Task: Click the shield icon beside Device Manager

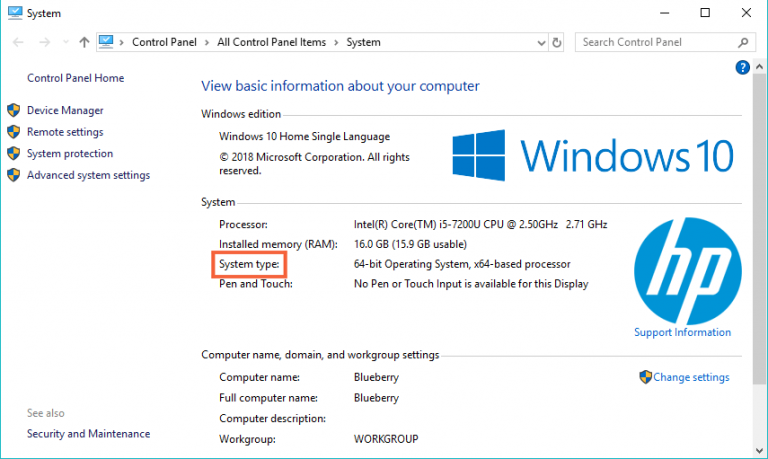Action: click(x=14, y=111)
